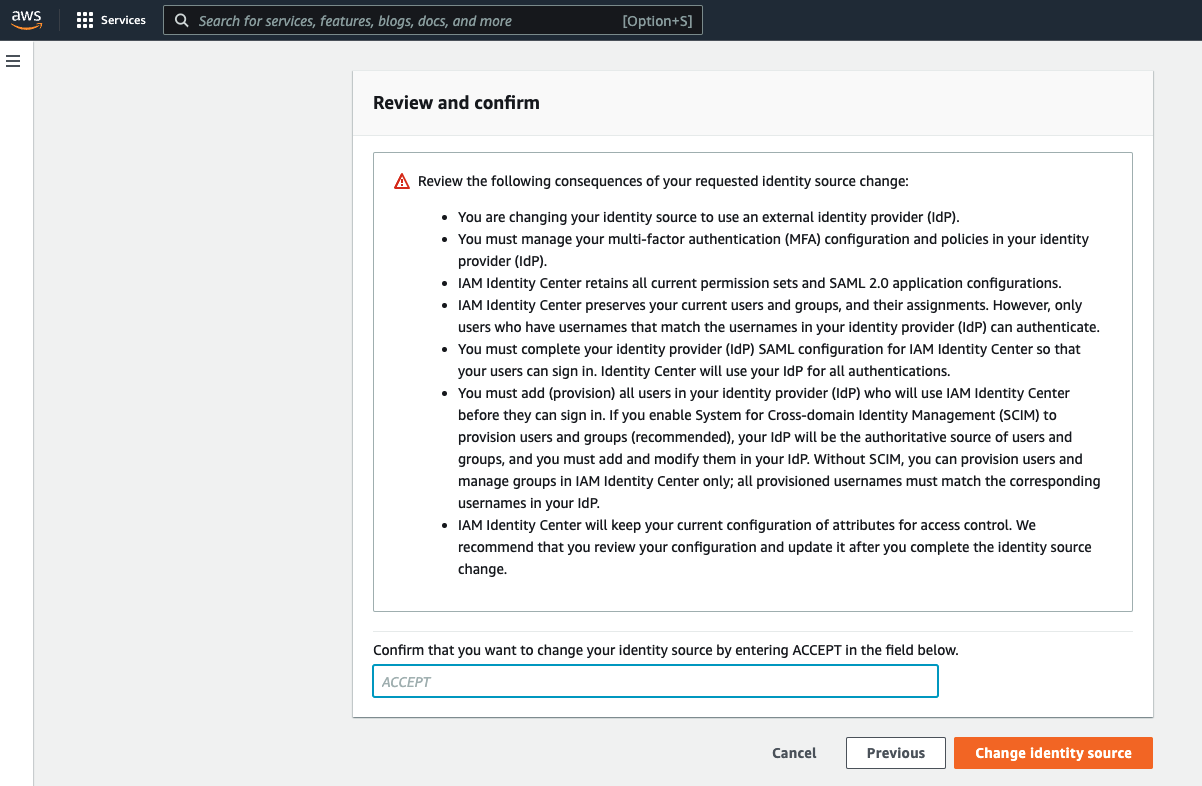Image resolution: width=1202 pixels, height=786 pixels.
Task: Go back with the Previous button
Action: [x=896, y=753]
